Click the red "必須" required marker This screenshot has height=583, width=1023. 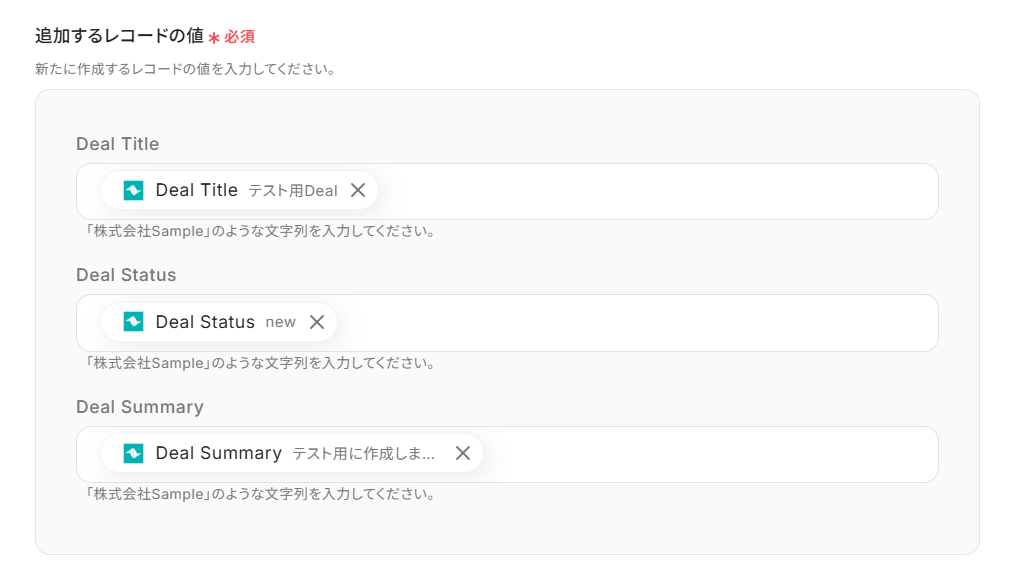pos(239,37)
